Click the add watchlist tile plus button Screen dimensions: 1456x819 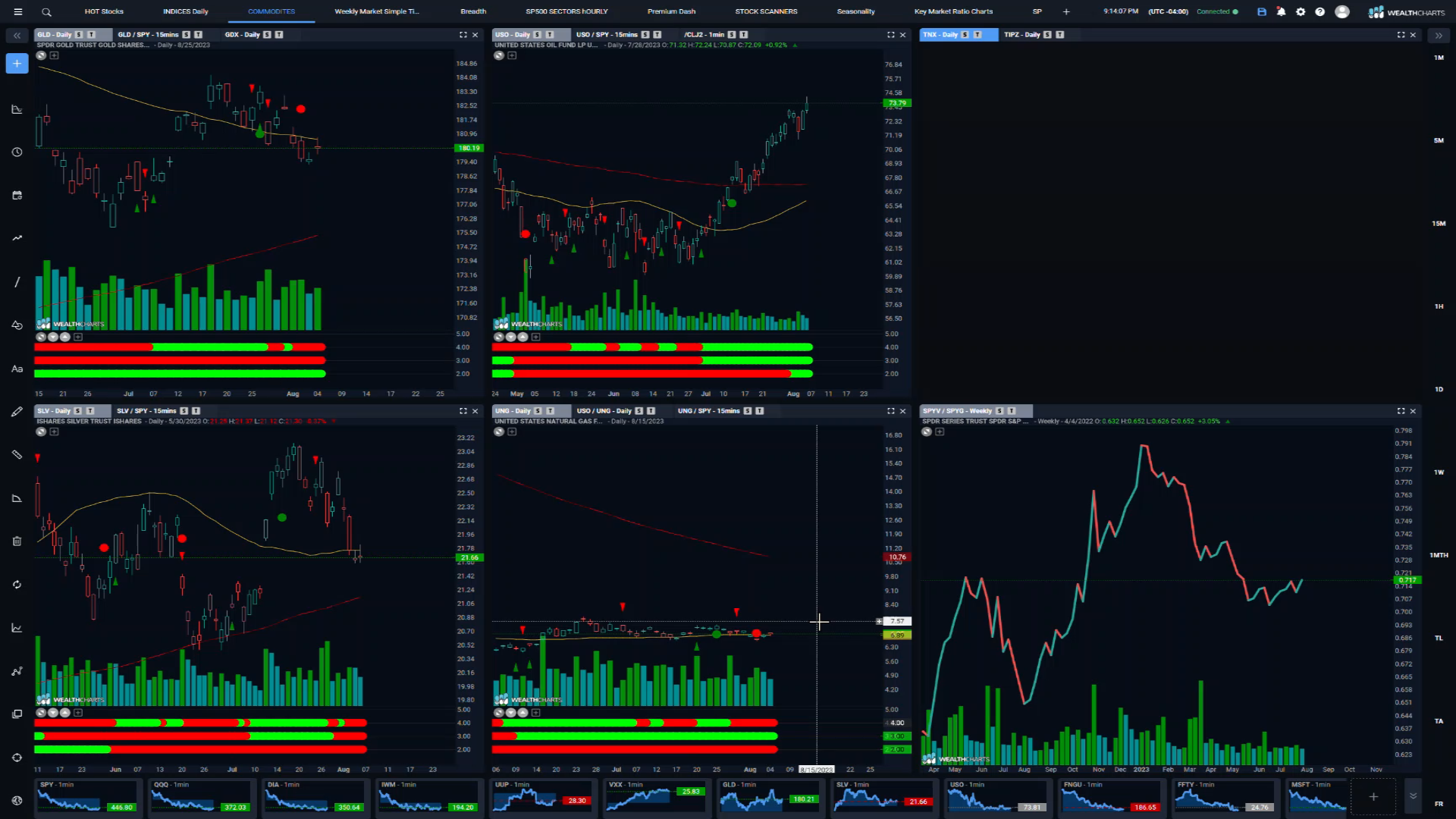pos(1373,796)
